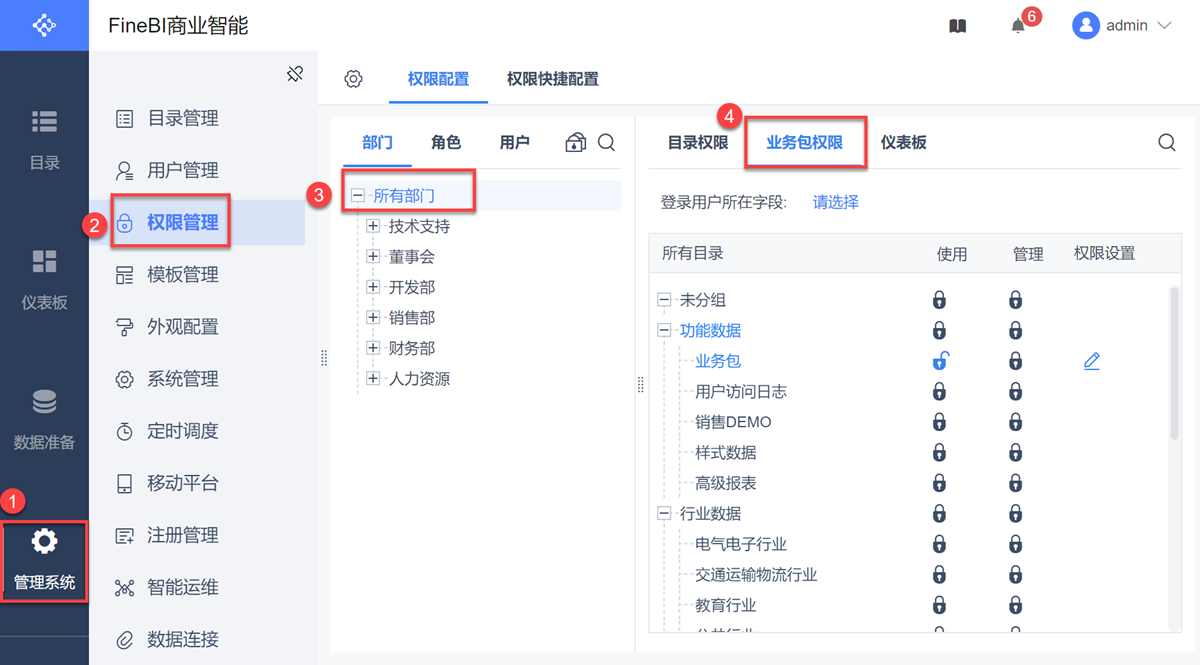Click the notification bell icon
This screenshot has width=1200, height=665.
pos(1018,26)
